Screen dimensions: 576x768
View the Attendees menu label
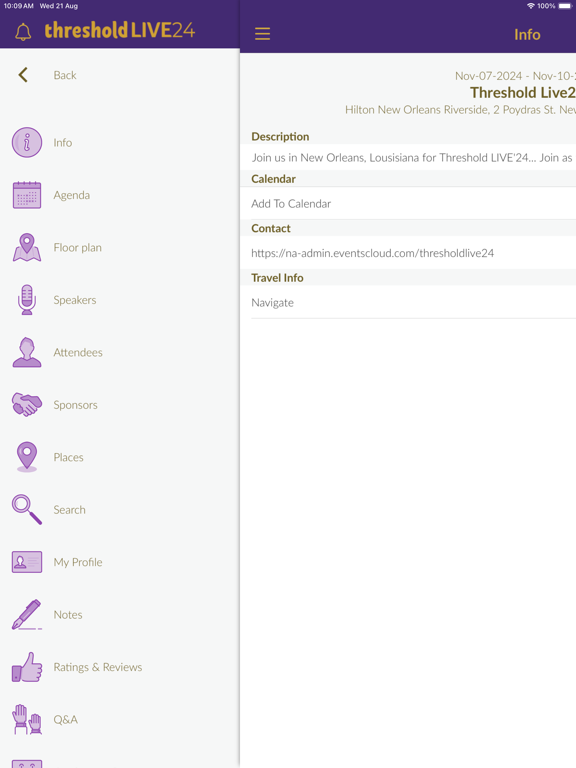pos(78,352)
